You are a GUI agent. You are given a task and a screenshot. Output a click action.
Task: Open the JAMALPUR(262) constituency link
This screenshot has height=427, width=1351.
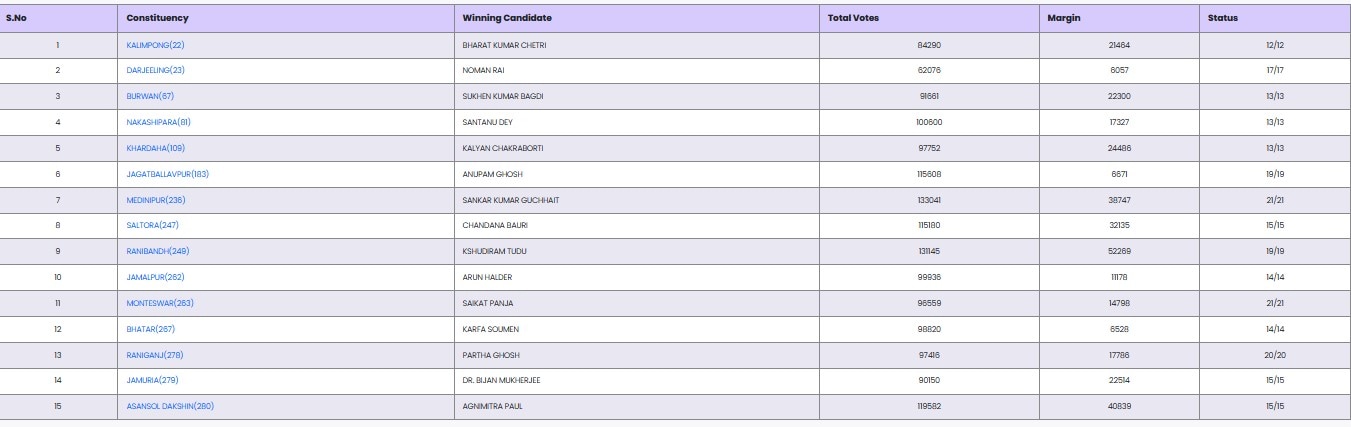(x=155, y=277)
